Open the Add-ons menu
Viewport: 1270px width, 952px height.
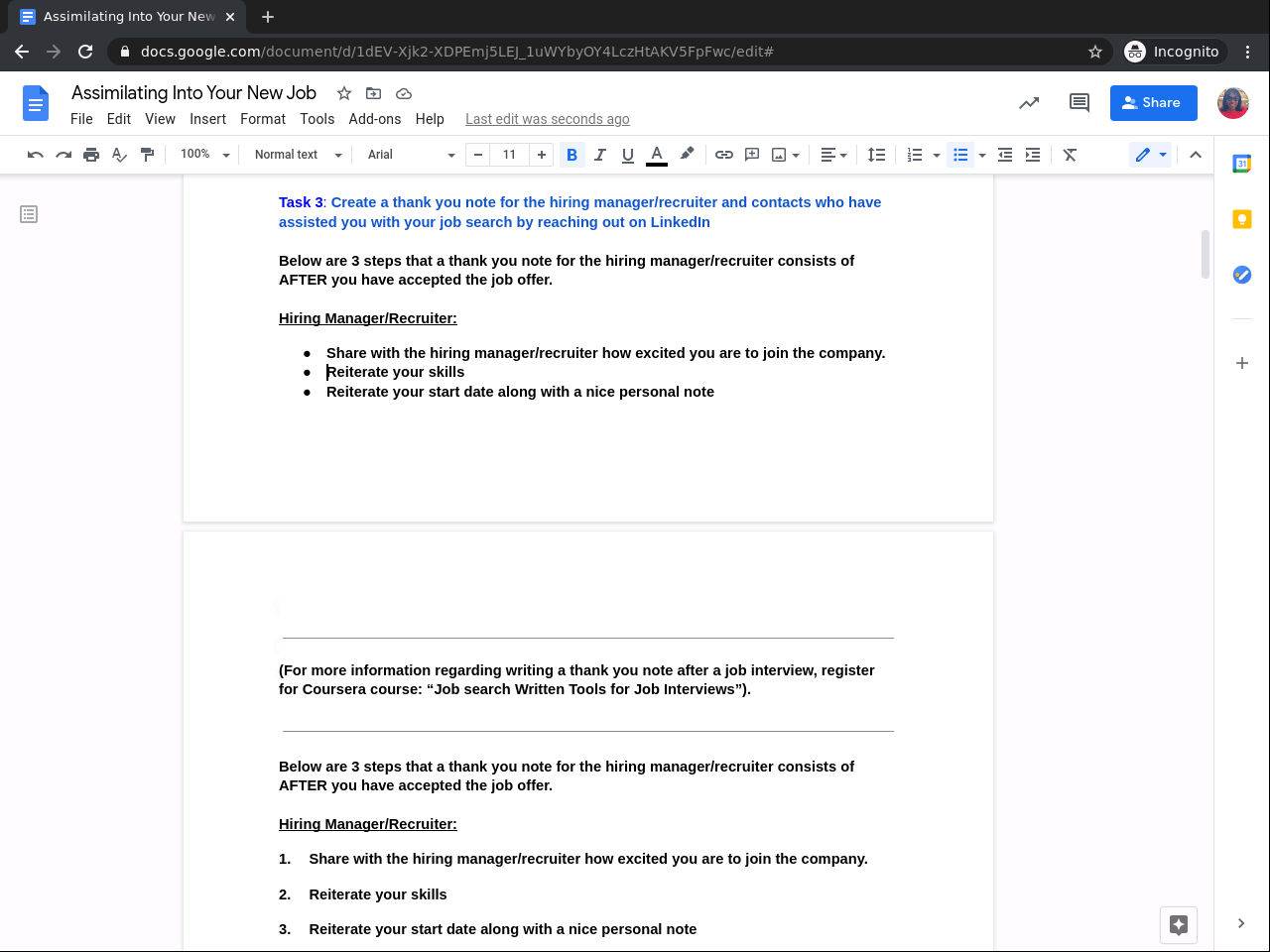(375, 119)
